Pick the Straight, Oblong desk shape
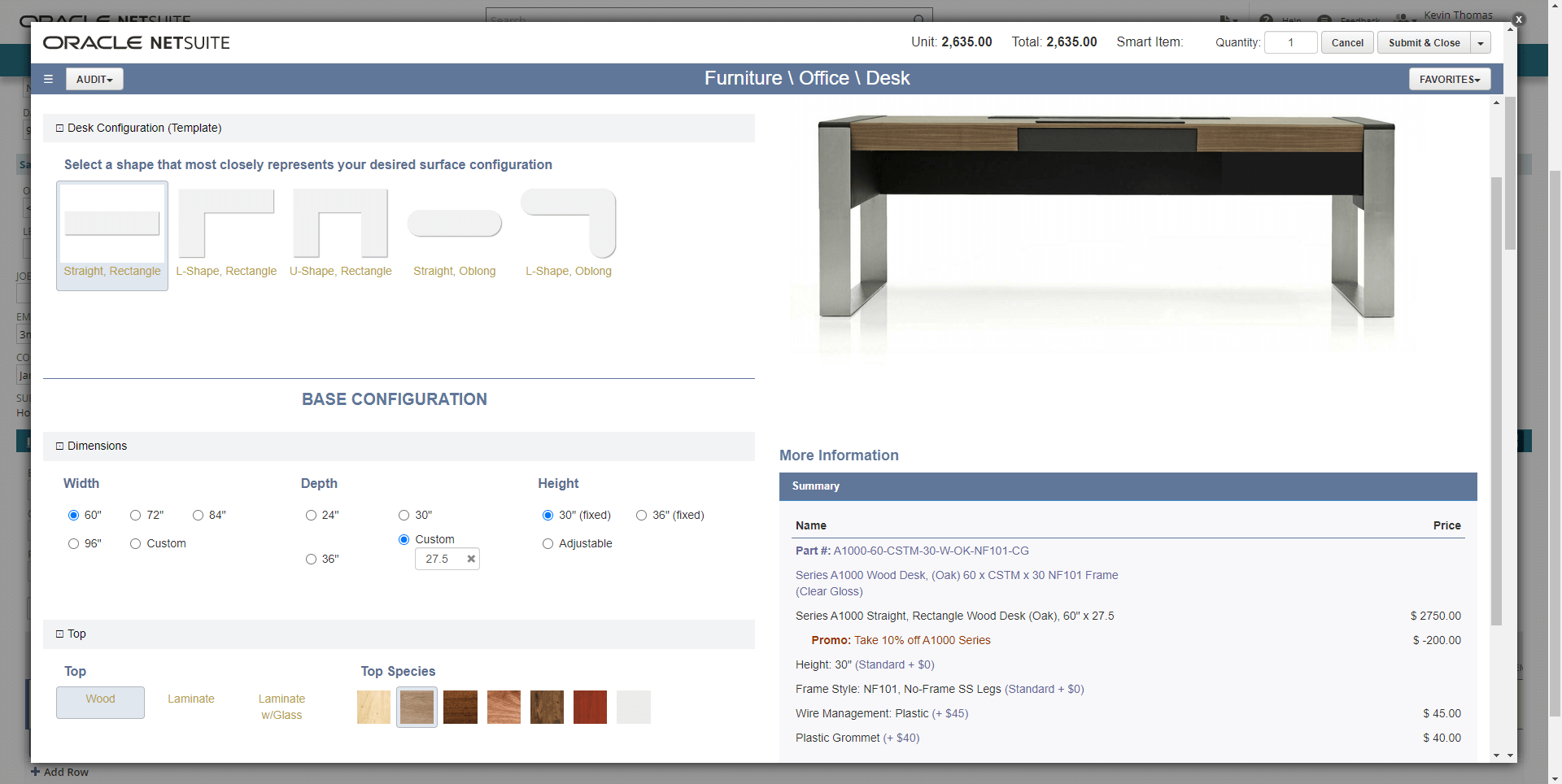The height and width of the screenshot is (784, 1562). (454, 233)
